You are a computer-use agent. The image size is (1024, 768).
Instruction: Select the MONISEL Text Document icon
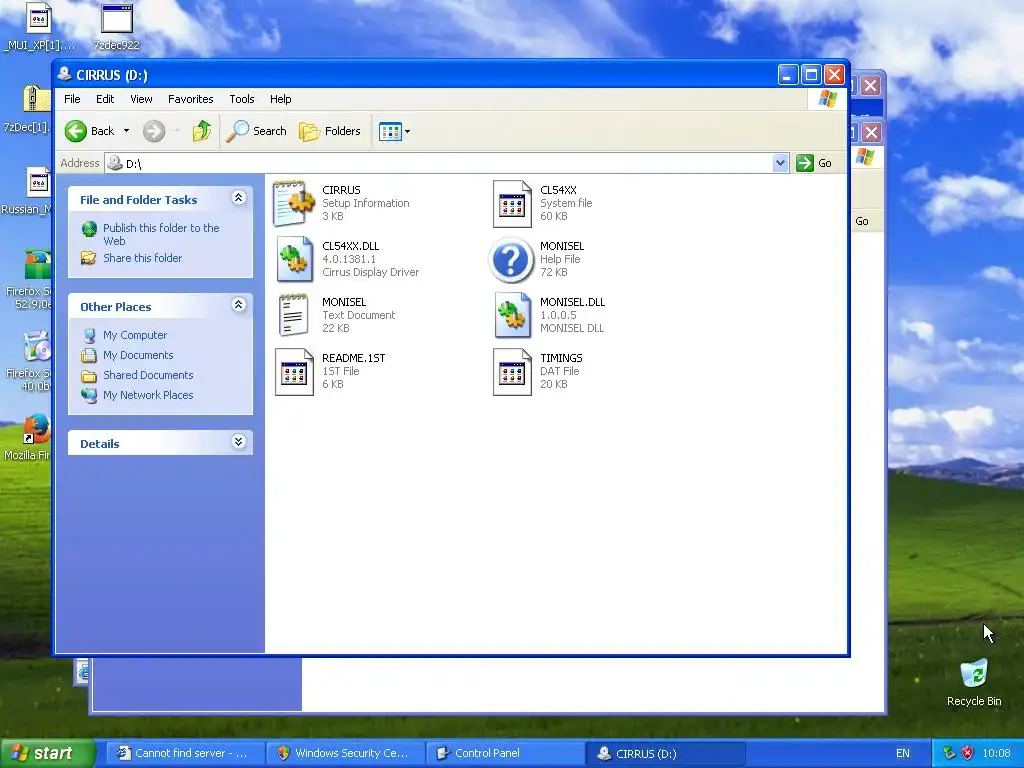(294, 315)
